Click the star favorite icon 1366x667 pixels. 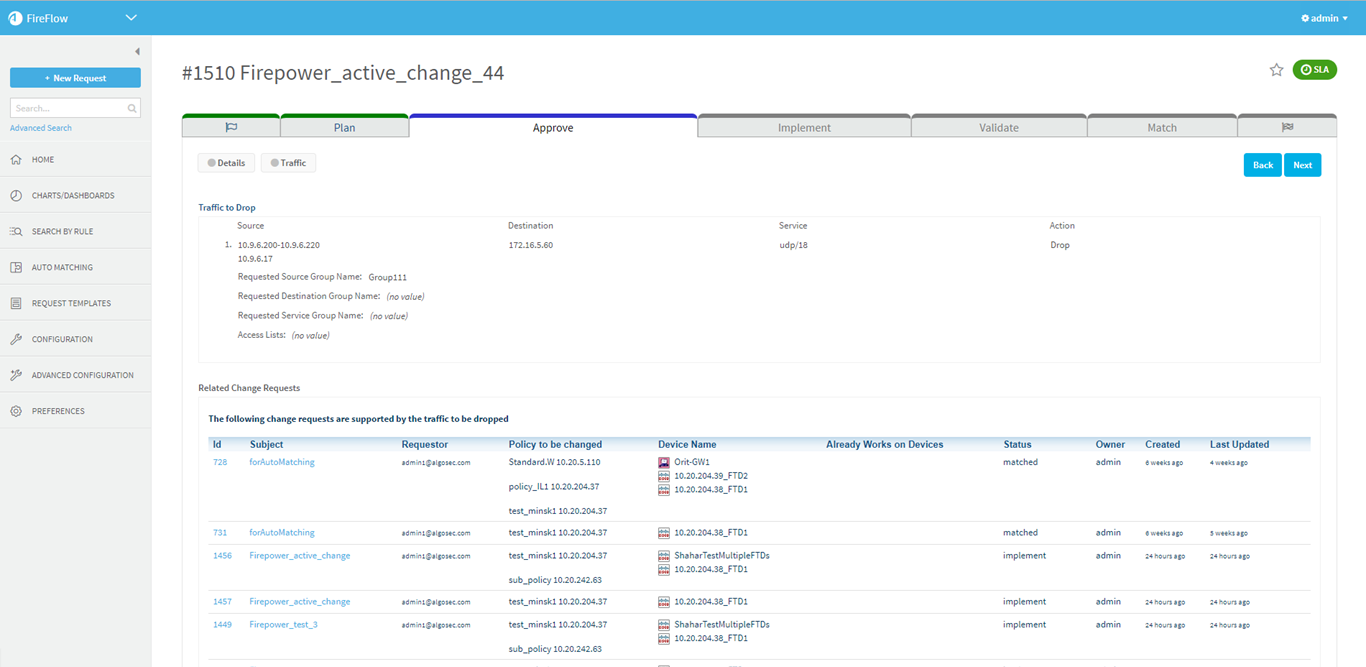coord(1276,70)
